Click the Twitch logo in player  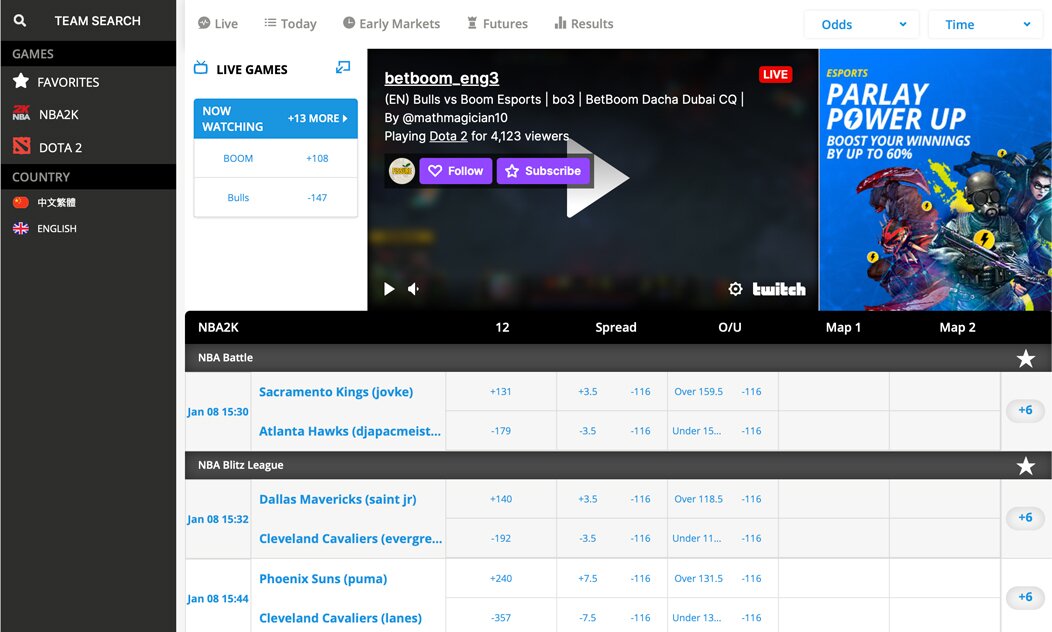pyautogui.click(x=778, y=288)
